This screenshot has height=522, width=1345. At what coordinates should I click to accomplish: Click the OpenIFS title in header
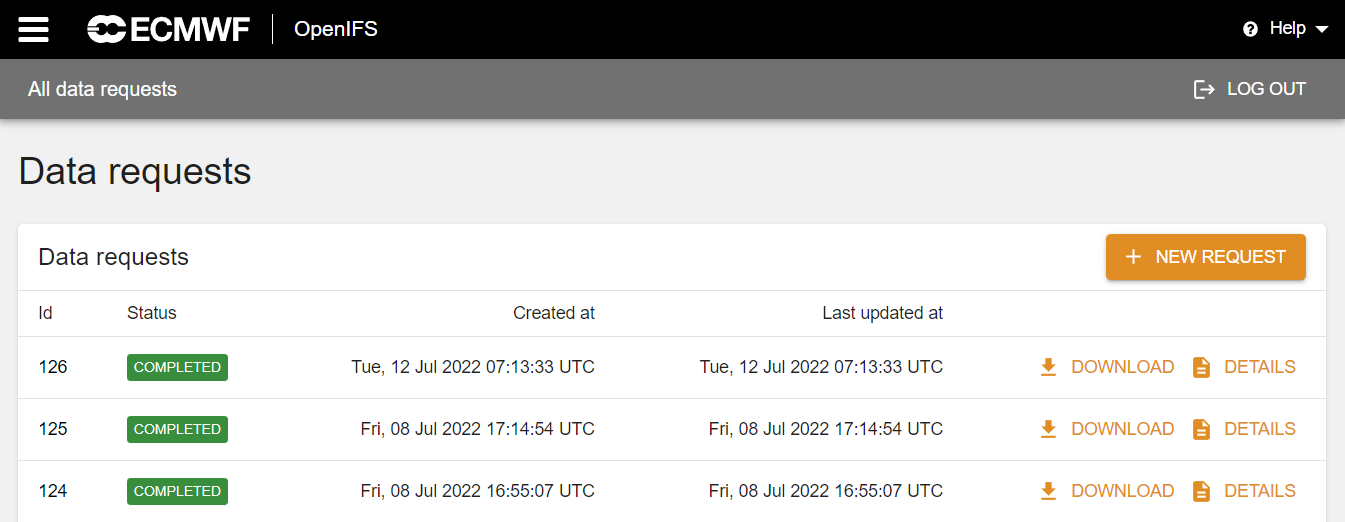click(336, 29)
